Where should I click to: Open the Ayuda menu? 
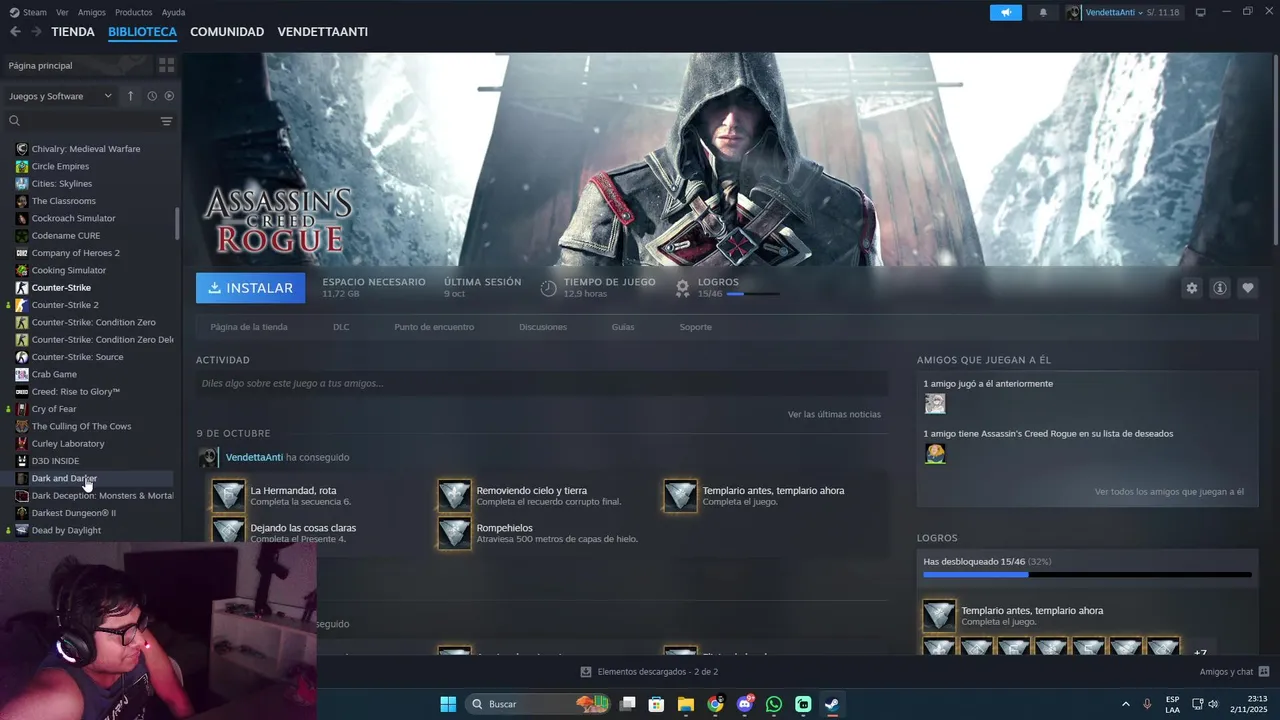[173, 12]
